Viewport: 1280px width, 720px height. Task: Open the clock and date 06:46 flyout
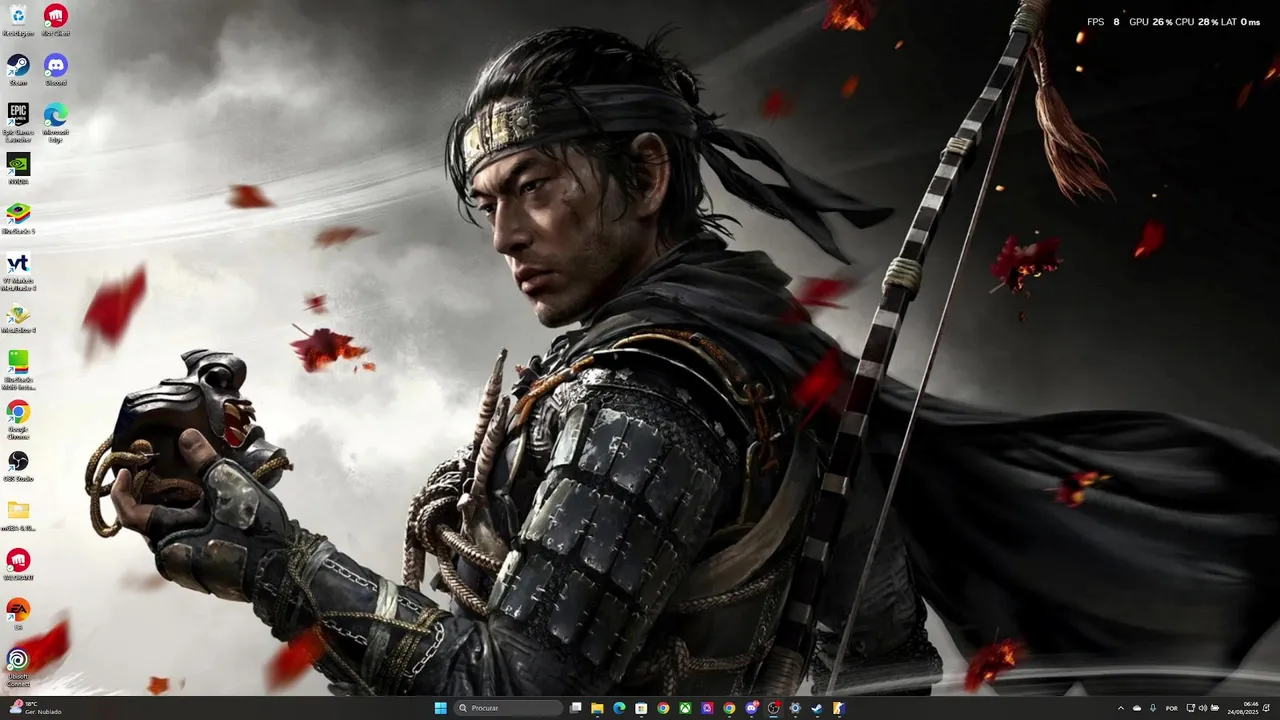point(1244,708)
